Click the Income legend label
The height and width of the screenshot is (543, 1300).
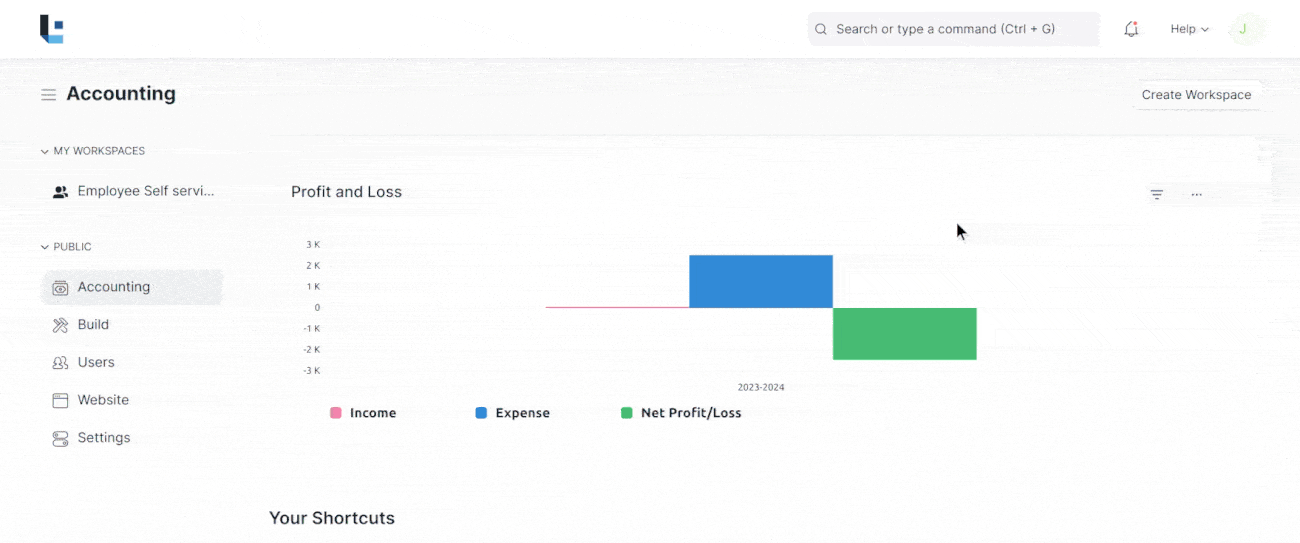tap(372, 413)
